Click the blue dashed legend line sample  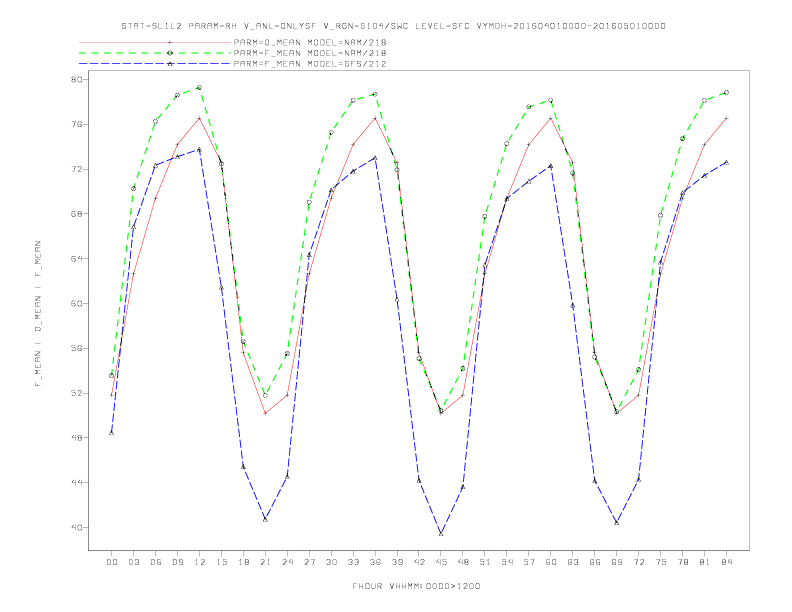click(155, 64)
